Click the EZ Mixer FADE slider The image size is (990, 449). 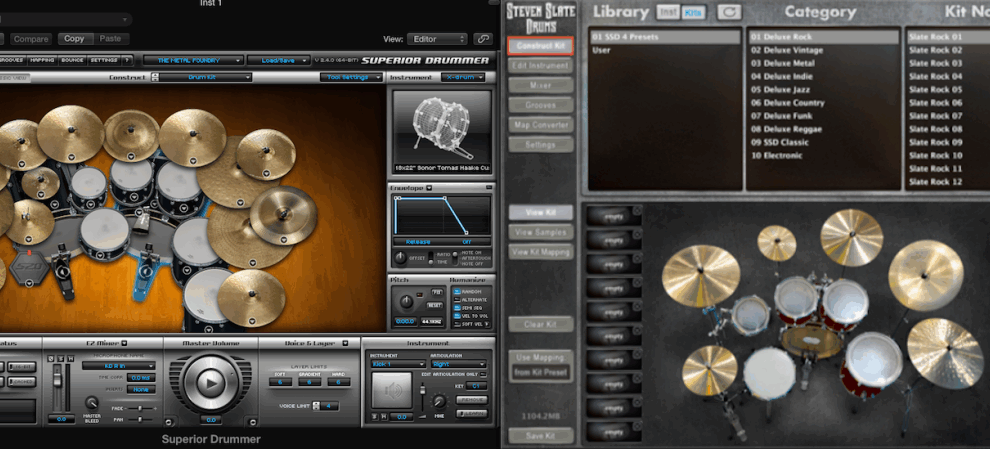coord(140,409)
